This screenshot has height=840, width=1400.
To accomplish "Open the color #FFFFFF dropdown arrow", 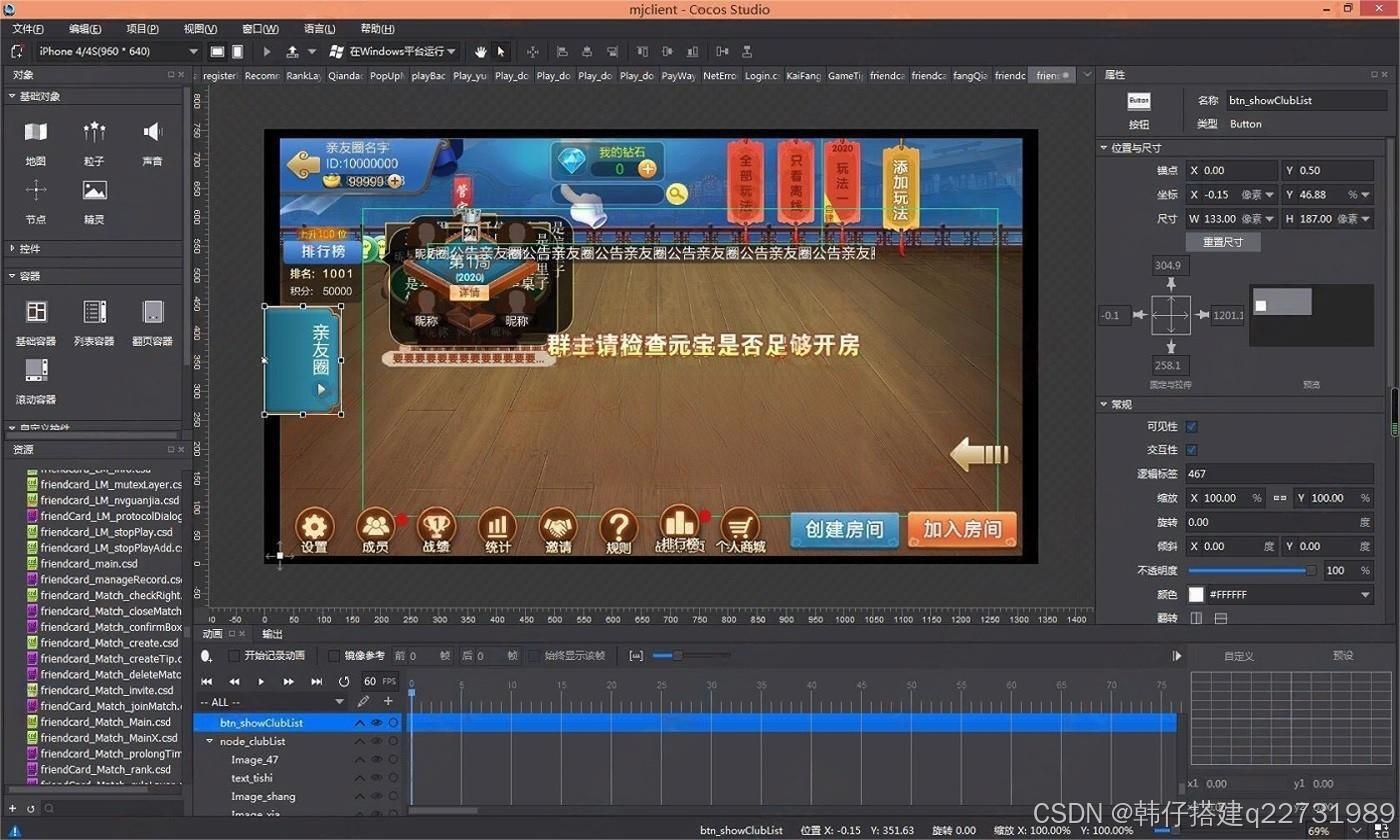I will pos(1366,594).
